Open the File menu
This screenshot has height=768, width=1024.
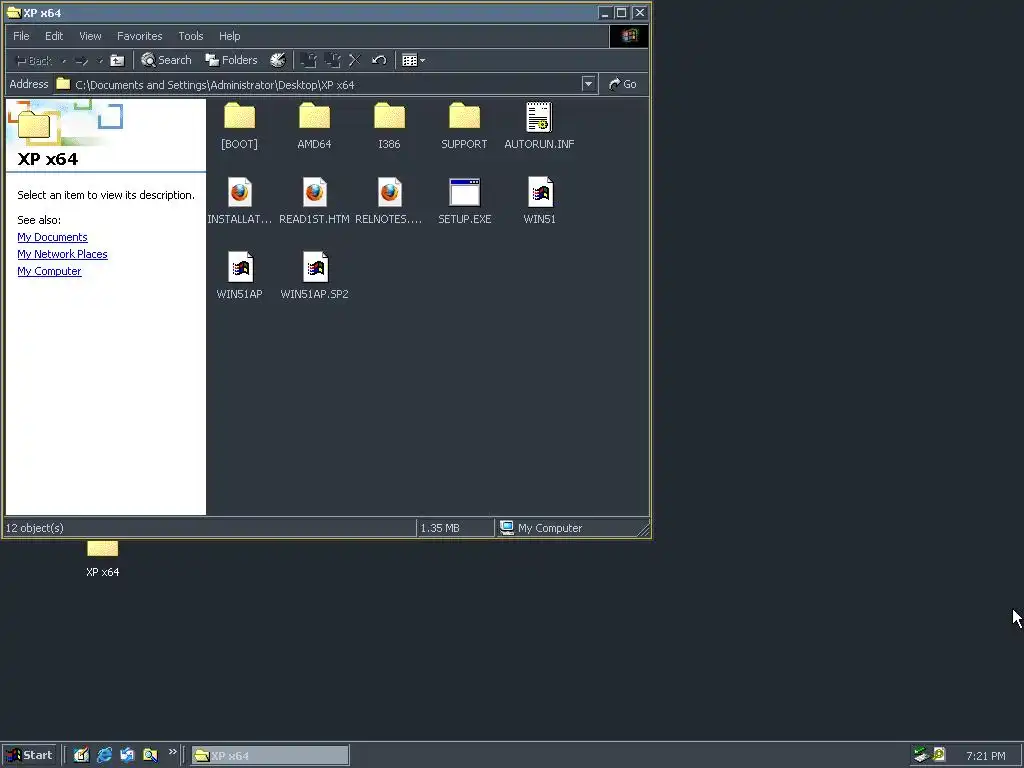pos(21,36)
